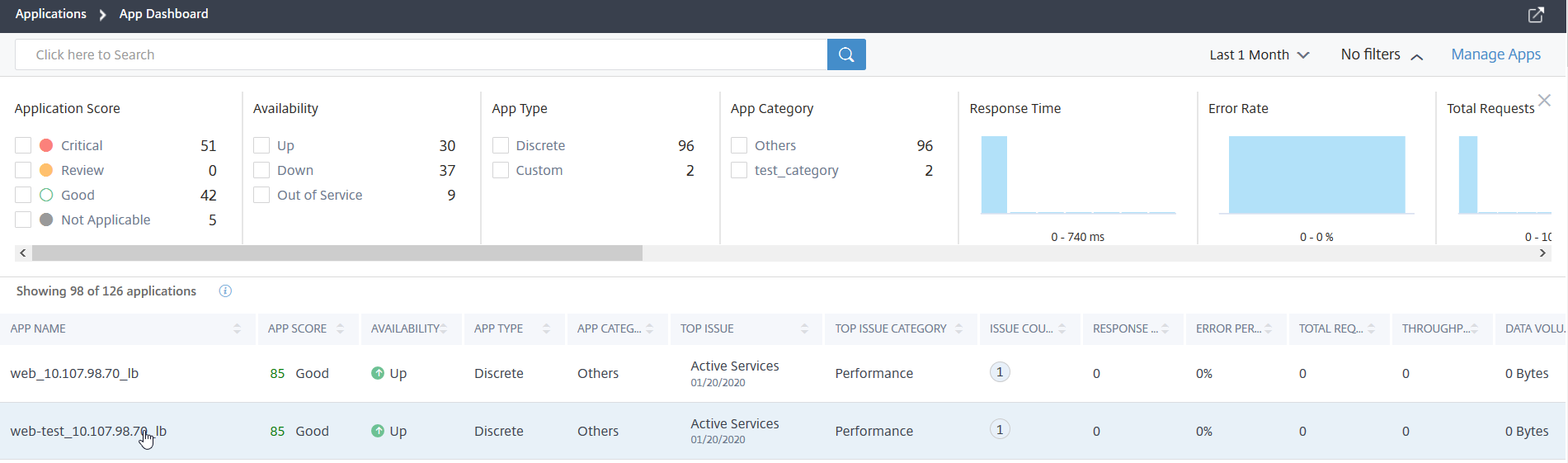Check the Down availability filter
Viewport: 1568px width, 463px height.
coord(261,170)
